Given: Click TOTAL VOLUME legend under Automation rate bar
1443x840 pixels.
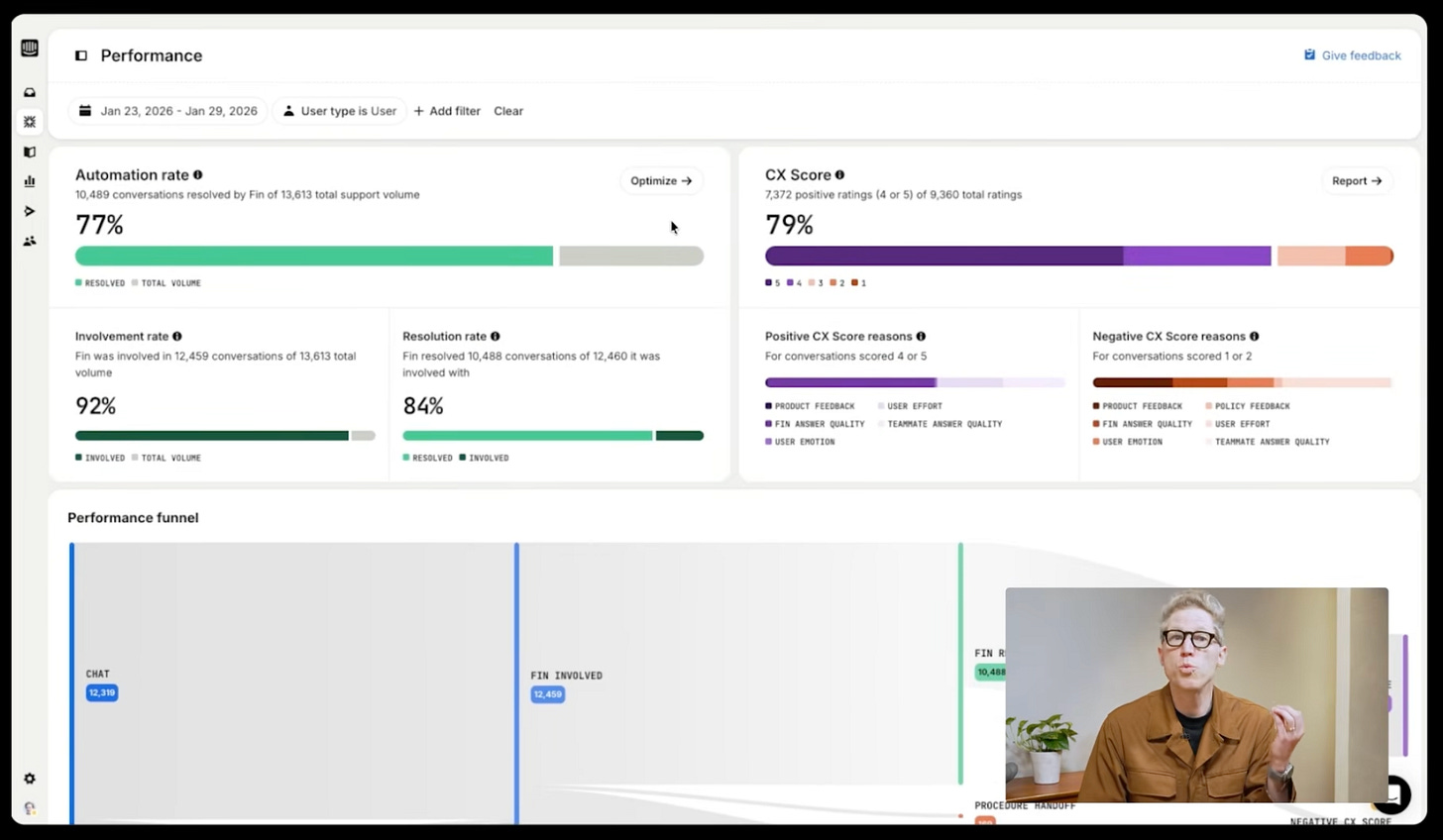Looking at the screenshot, I should click(x=166, y=283).
